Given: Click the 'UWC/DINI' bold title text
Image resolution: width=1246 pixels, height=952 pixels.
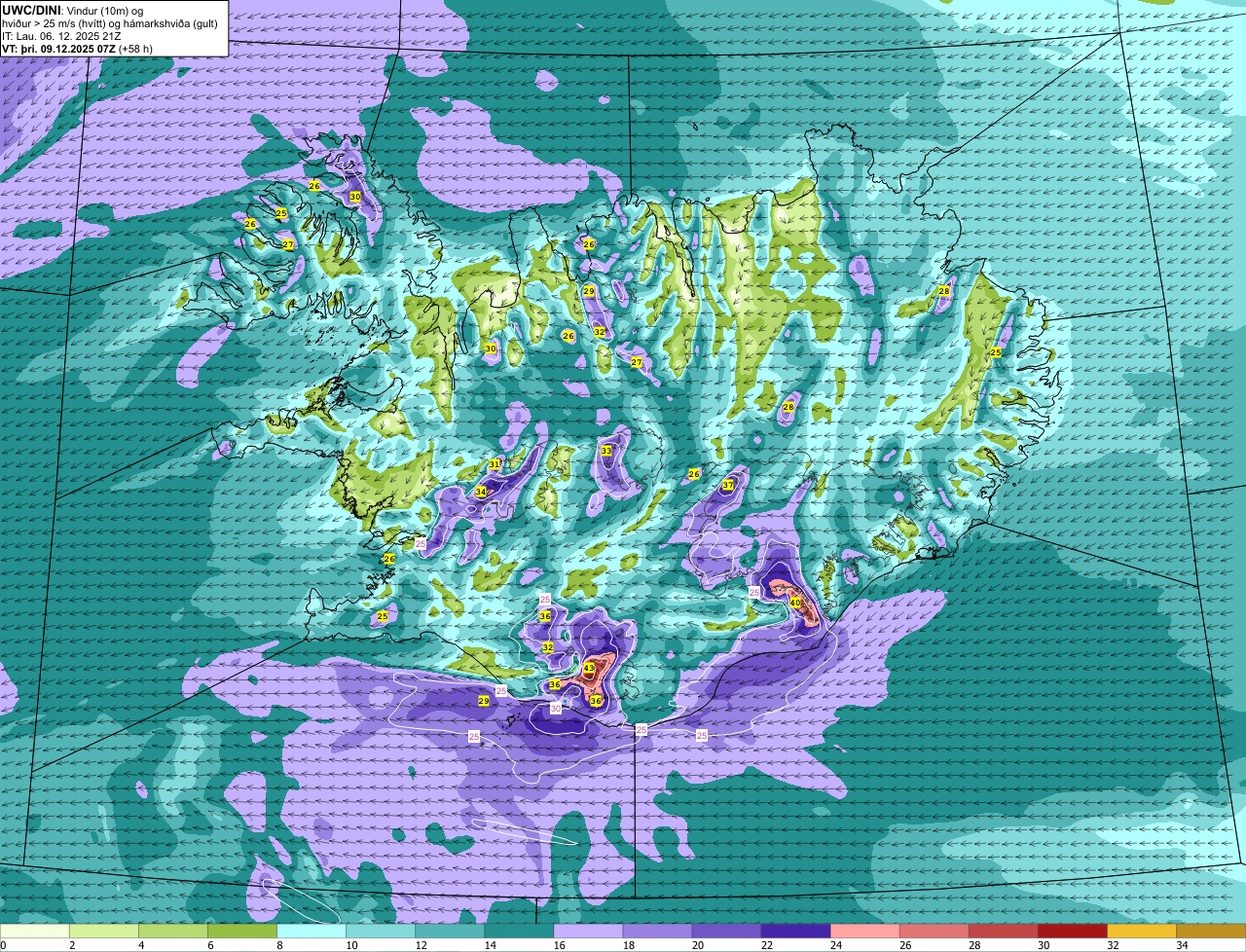Looking at the screenshot, I should click(x=31, y=10).
